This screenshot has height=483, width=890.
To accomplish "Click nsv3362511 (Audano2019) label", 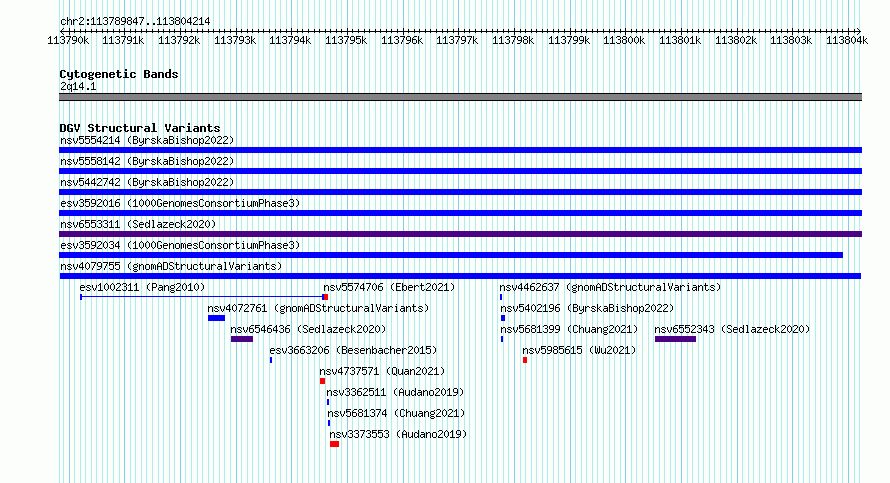I will pos(395,392).
